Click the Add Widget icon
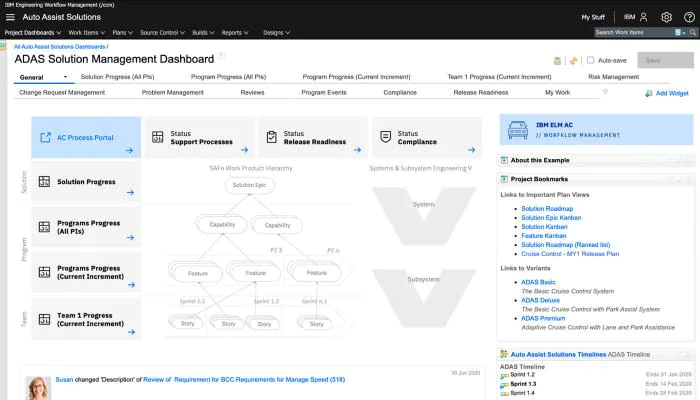 649,93
